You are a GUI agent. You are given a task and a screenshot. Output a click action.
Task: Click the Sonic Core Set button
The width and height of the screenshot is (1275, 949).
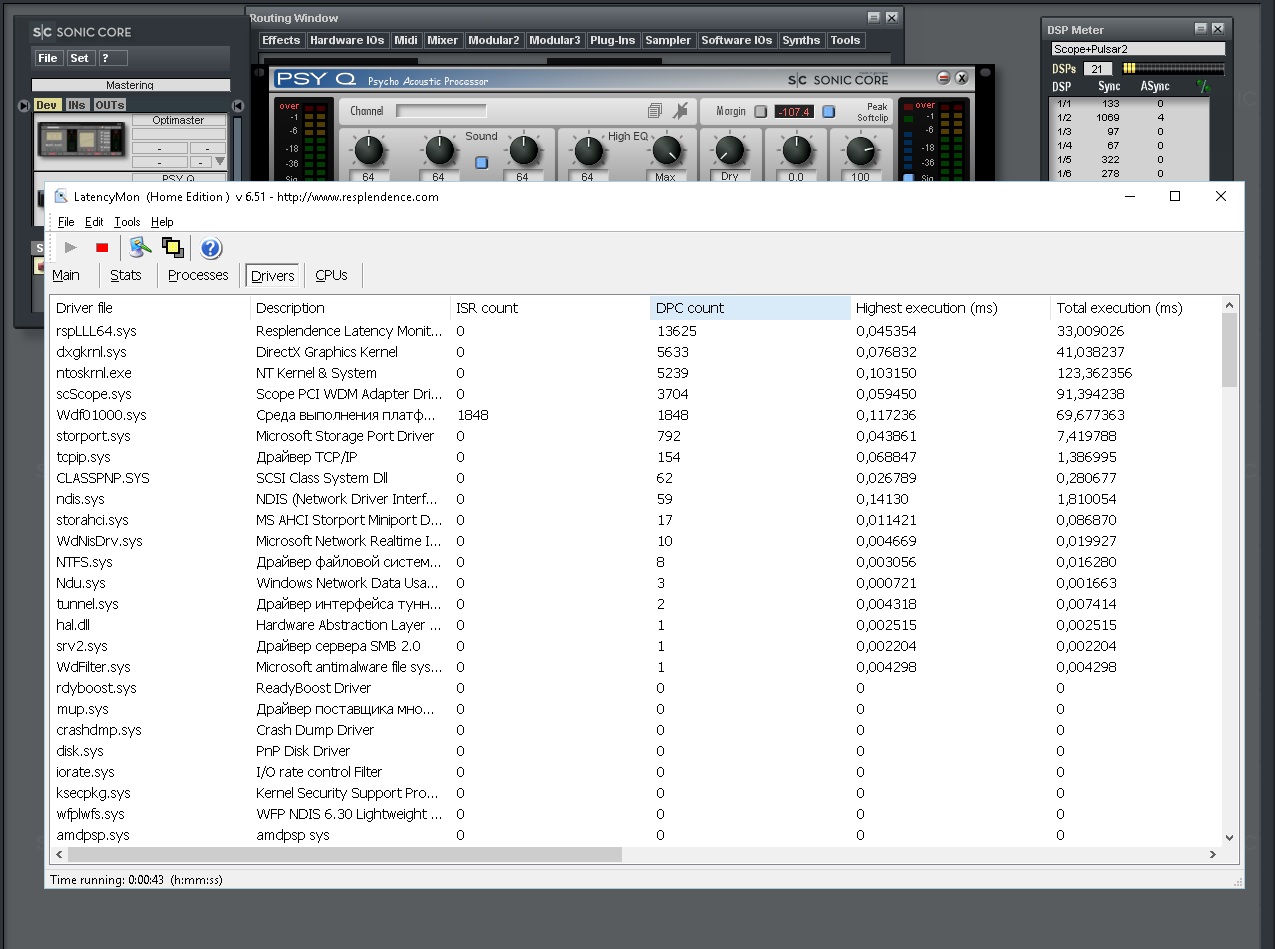(80, 58)
